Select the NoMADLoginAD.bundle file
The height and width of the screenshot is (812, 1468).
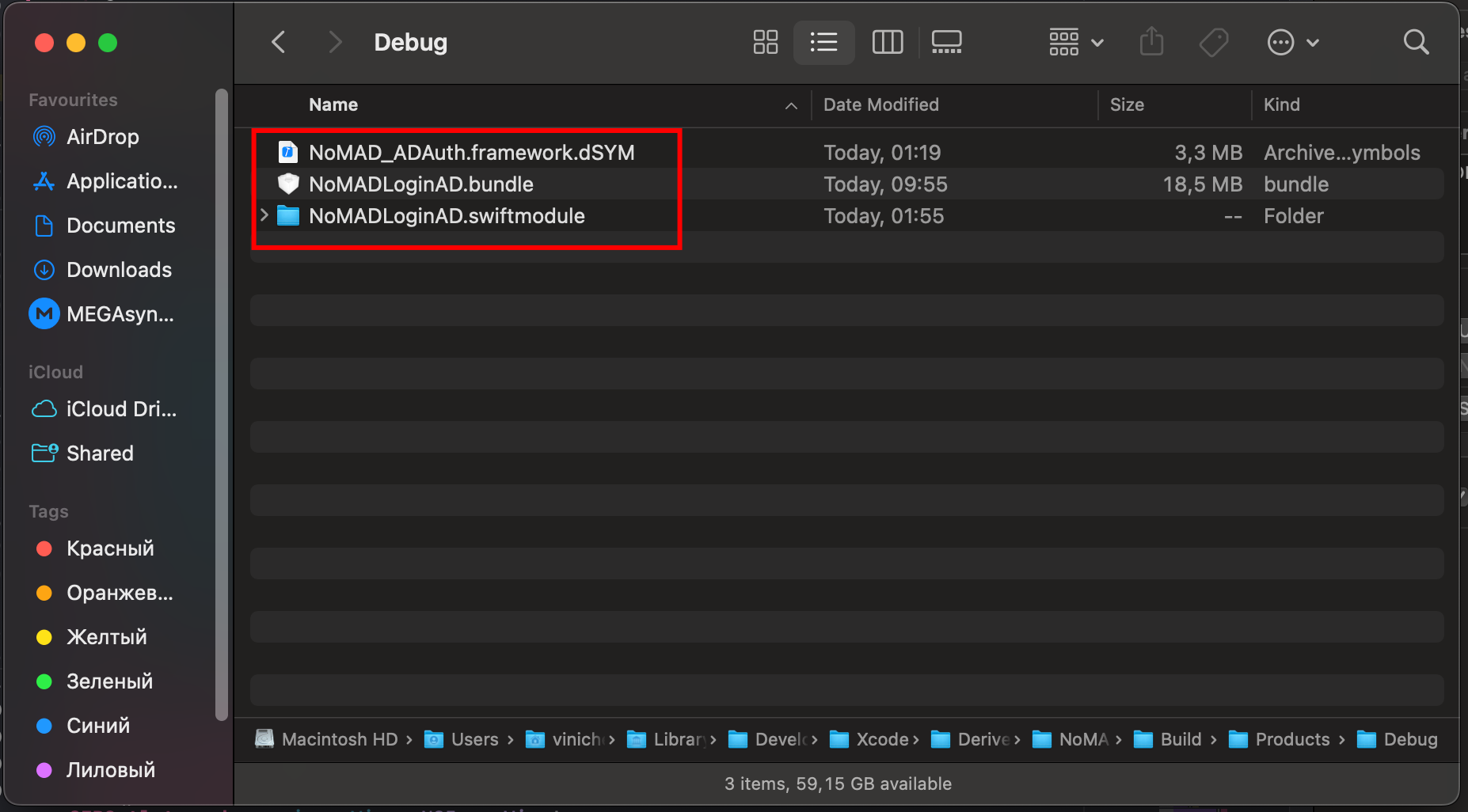(x=420, y=184)
